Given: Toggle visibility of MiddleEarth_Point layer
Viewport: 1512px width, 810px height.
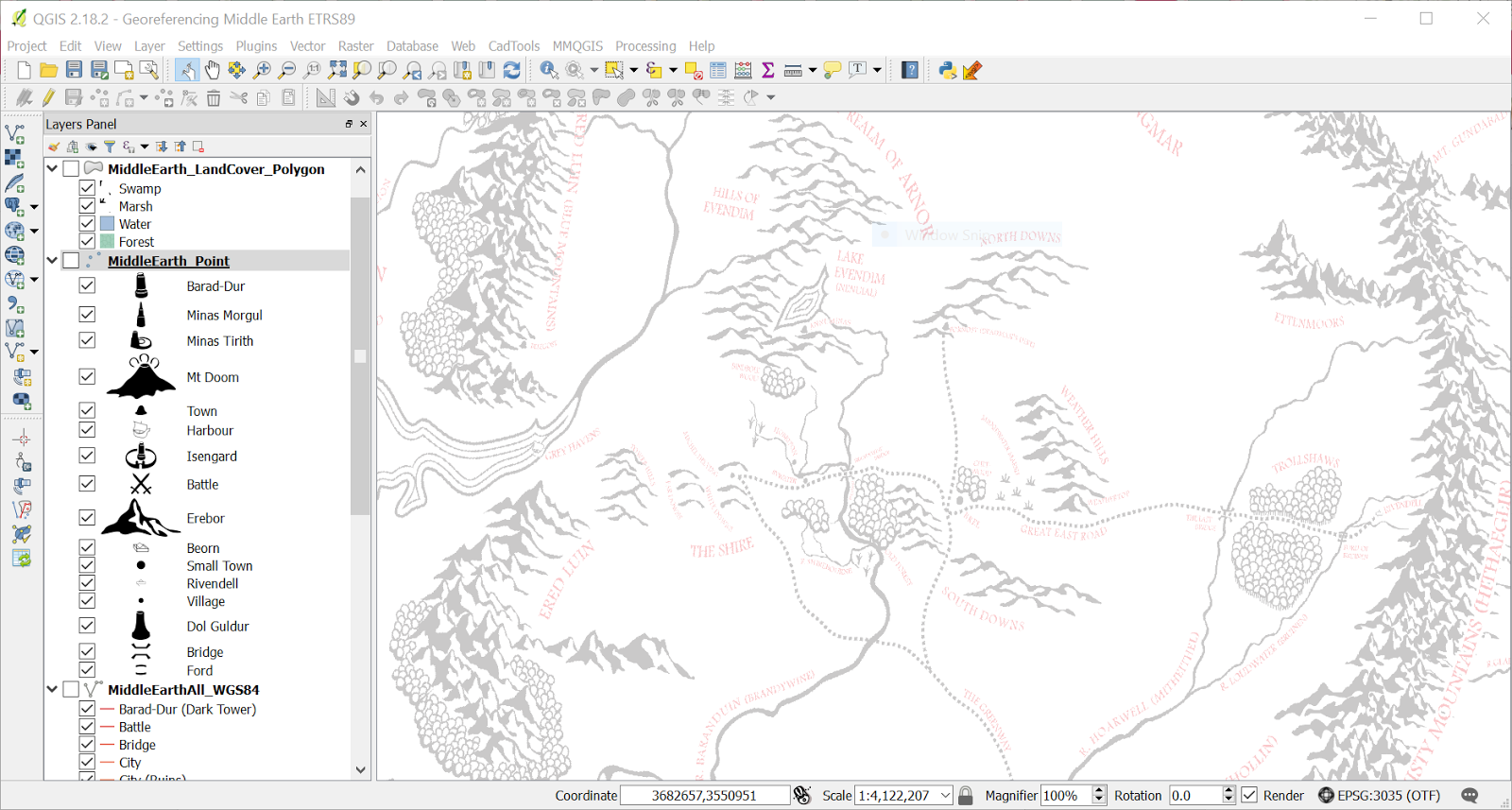Looking at the screenshot, I should point(71,261).
